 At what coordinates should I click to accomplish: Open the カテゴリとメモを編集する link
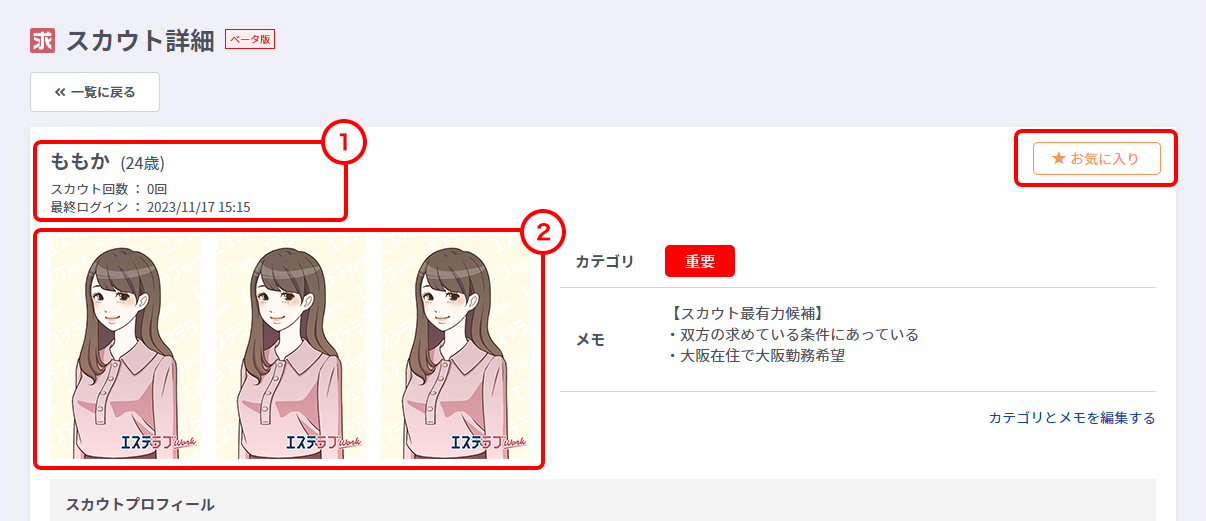(1072, 418)
